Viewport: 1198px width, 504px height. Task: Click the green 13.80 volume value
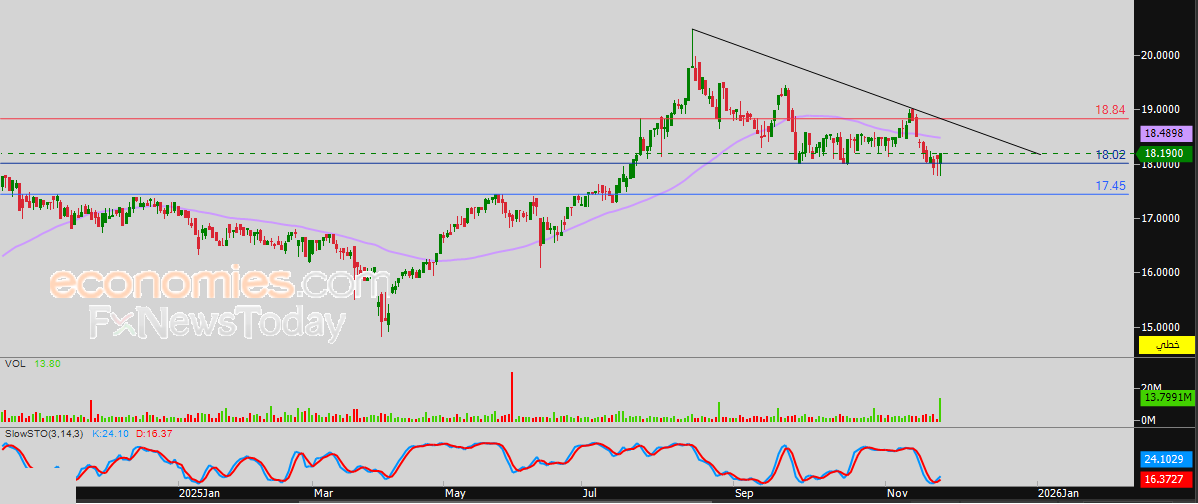(x=48, y=364)
